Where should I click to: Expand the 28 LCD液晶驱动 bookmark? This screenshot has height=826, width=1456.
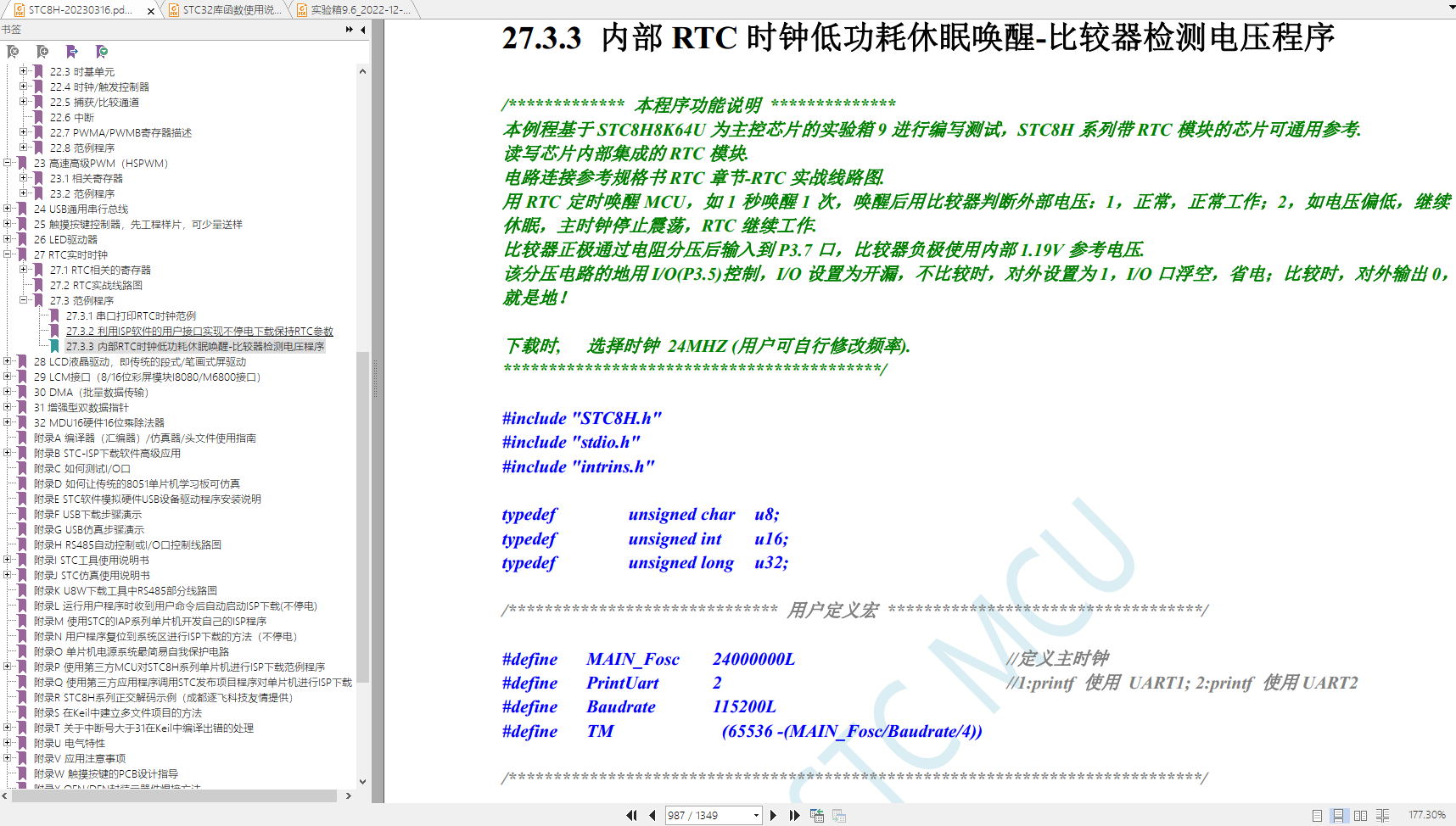click(8, 361)
